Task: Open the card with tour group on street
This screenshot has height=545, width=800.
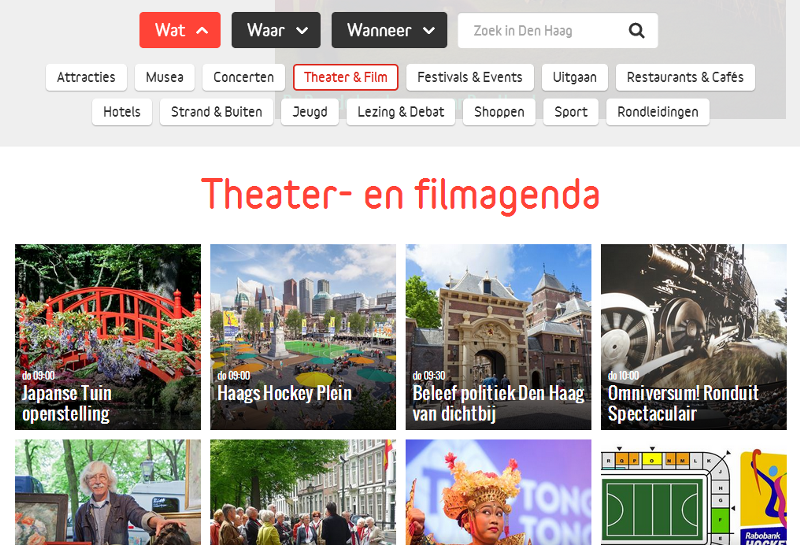Action: point(303,492)
